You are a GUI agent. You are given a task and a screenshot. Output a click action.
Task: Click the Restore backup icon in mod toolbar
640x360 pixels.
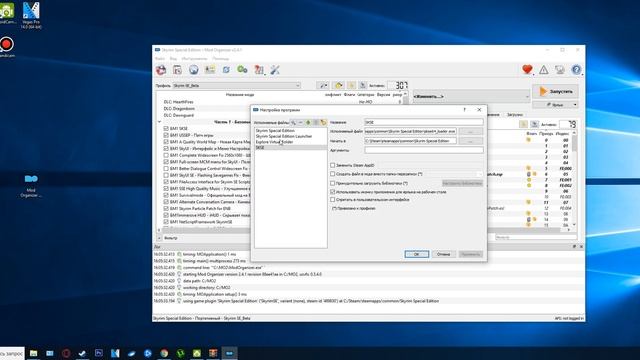[351, 85]
